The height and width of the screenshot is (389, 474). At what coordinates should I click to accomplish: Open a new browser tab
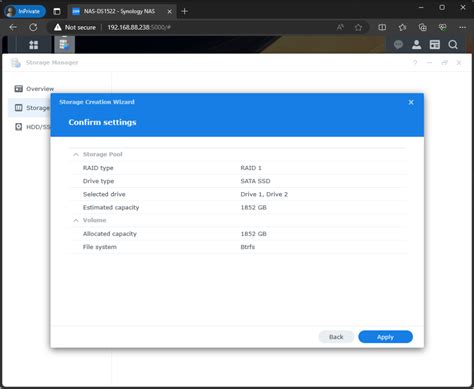184,11
